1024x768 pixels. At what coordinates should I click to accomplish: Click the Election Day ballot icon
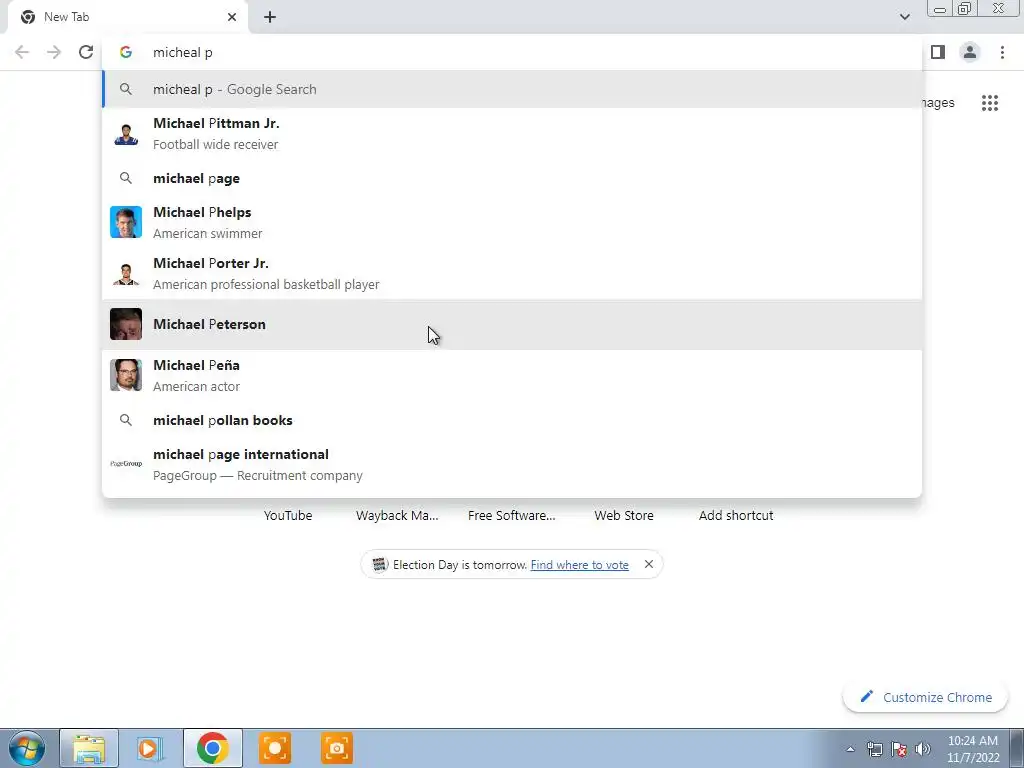(x=379, y=564)
